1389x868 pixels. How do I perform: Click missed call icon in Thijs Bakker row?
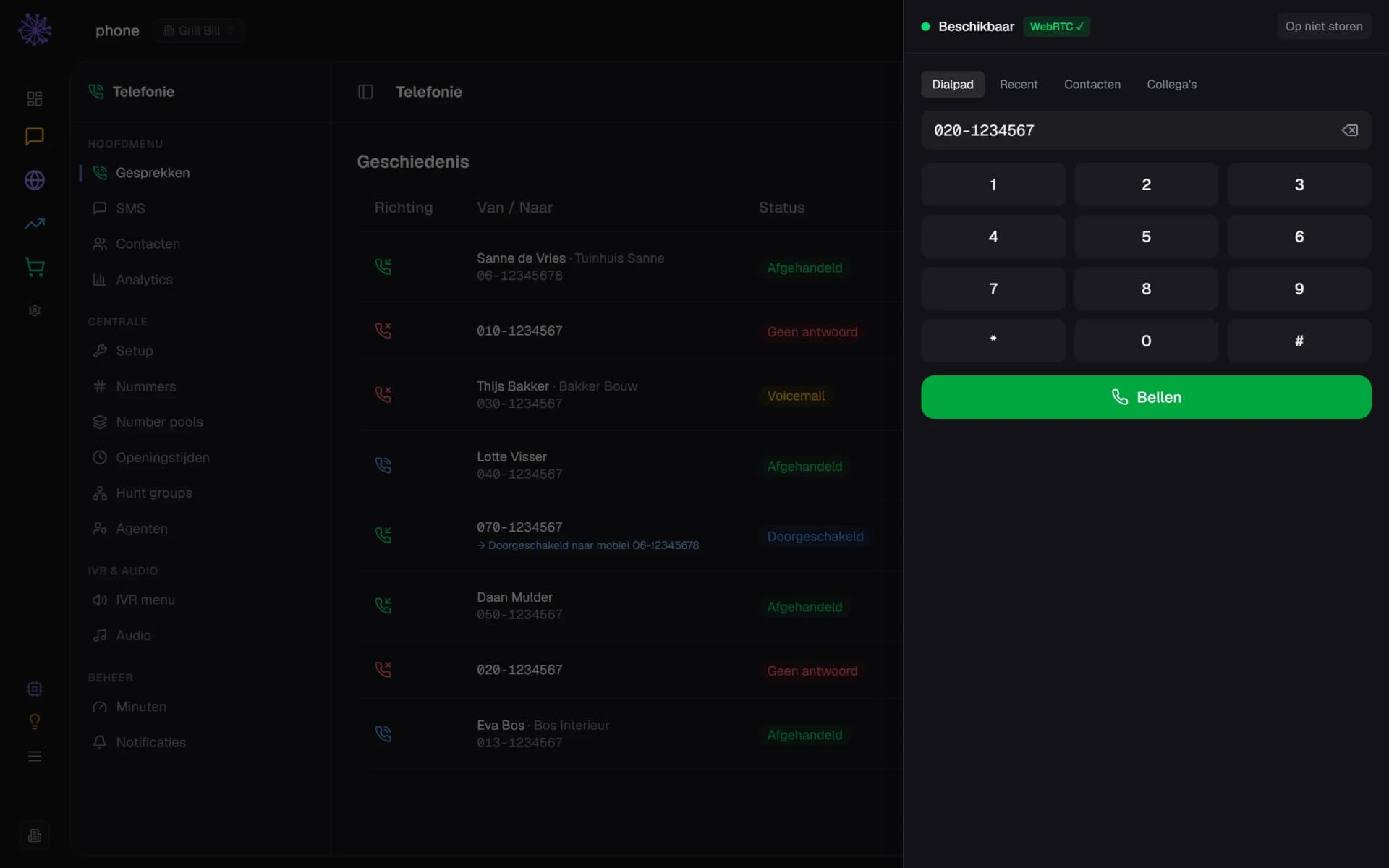click(x=383, y=394)
